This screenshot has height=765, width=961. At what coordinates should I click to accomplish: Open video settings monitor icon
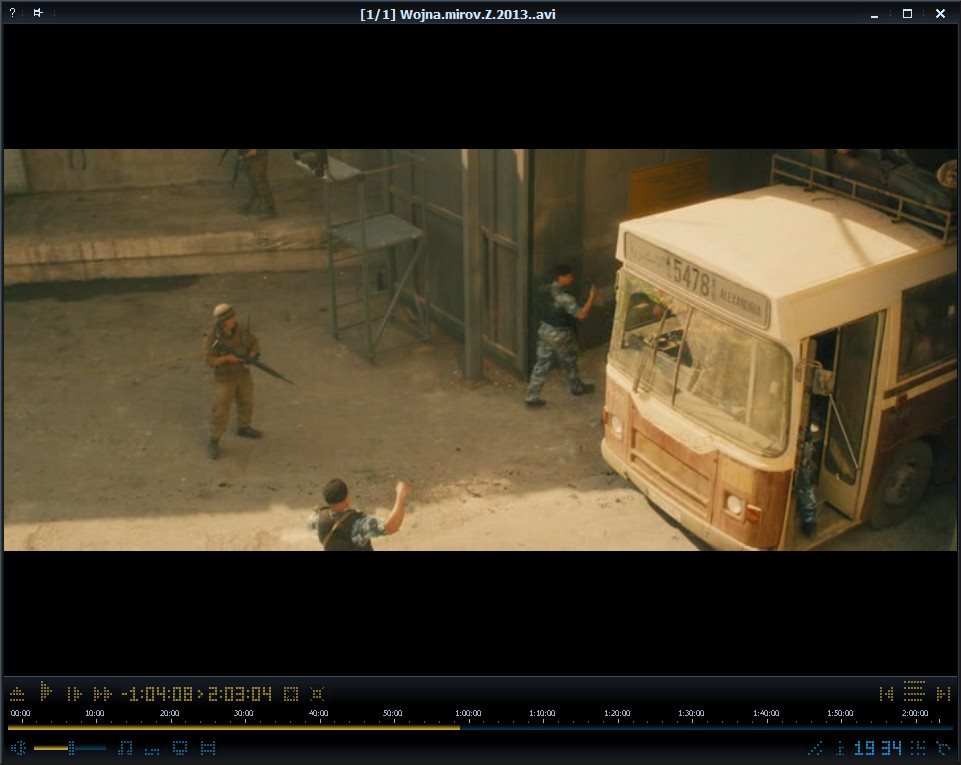(180, 748)
